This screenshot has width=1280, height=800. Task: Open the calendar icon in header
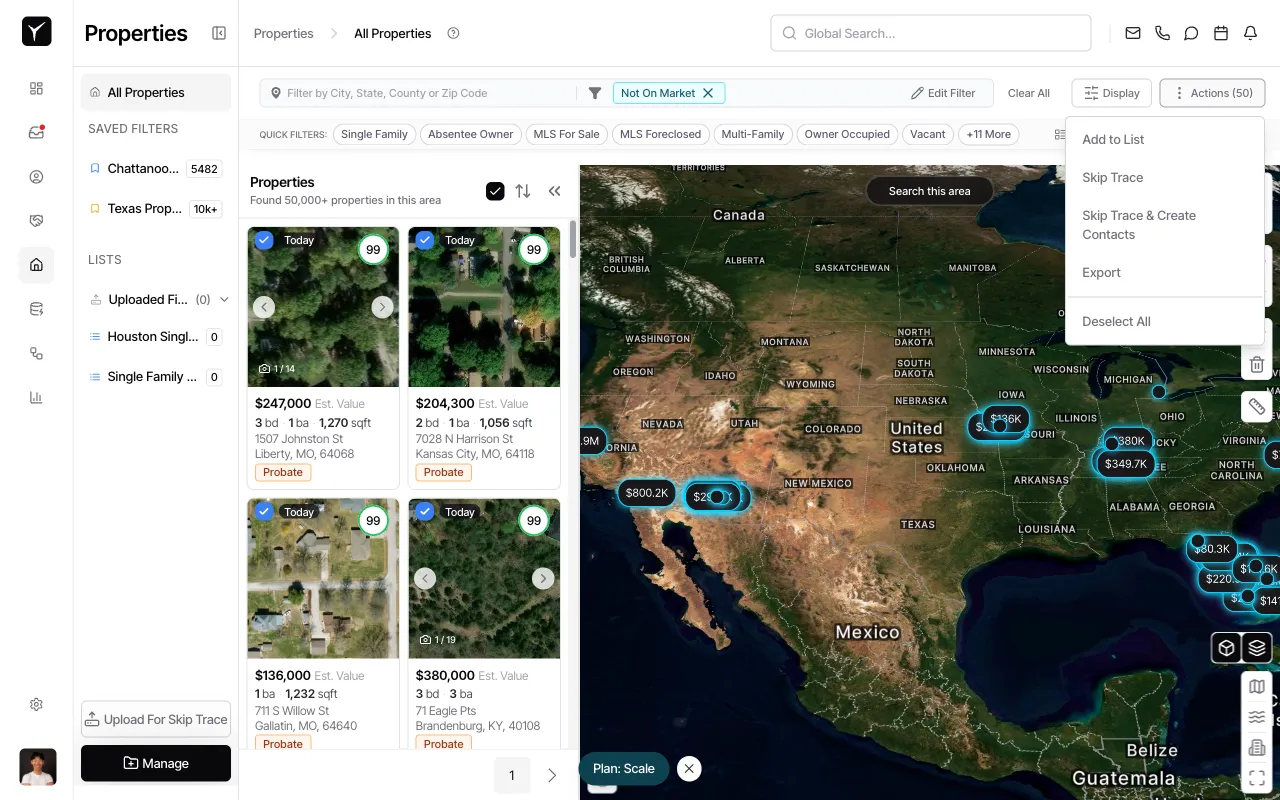pyautogui.click(x=1220, y=33)
